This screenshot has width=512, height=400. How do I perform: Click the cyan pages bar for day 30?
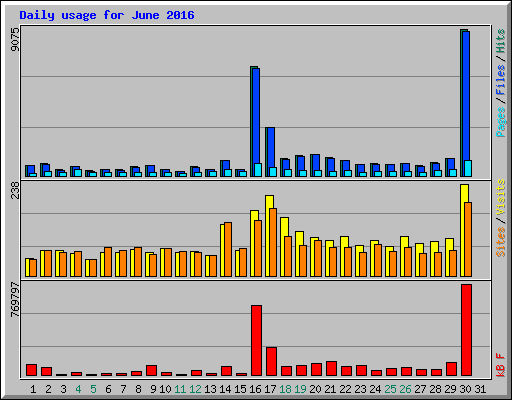[x=468, y=168]
